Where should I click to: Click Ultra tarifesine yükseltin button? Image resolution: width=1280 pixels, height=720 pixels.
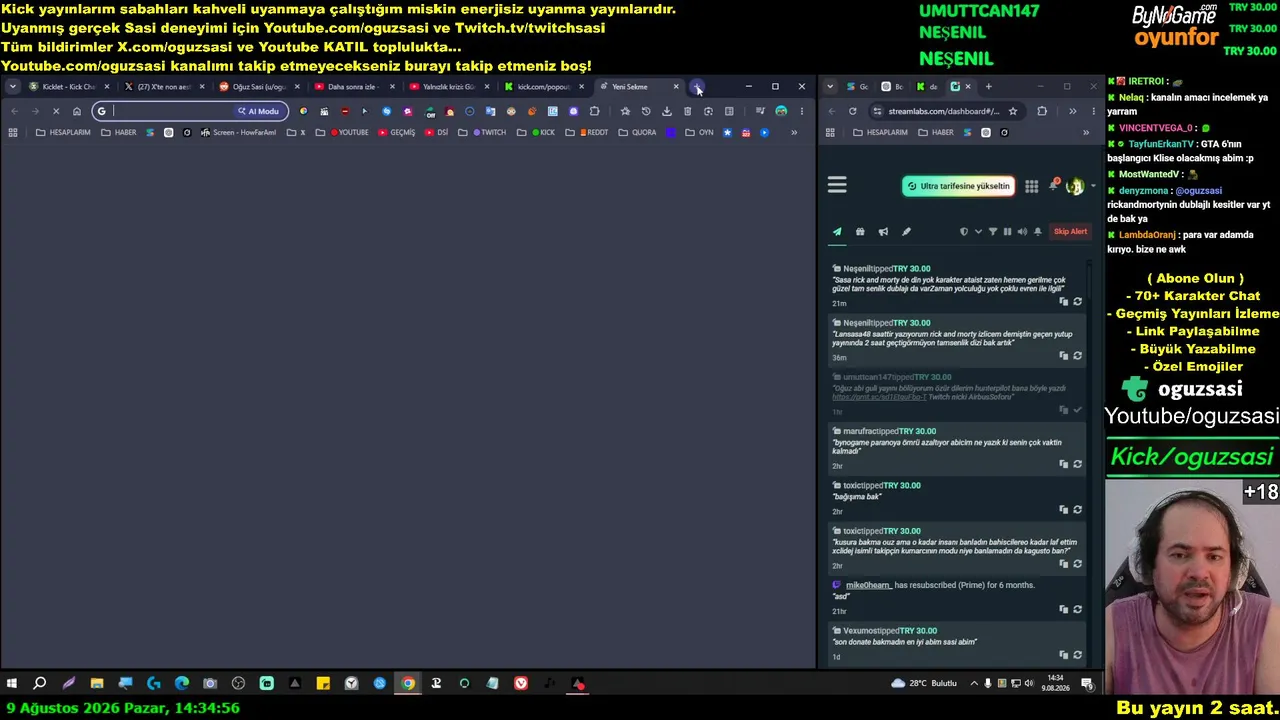958,186
